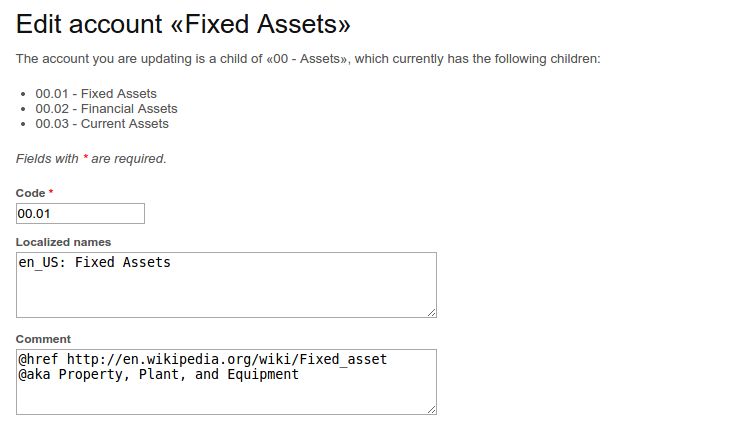Screen dimensions: 750x424
Task: Click the 'Edit account «Fixed Assets»' heading
Action: [183, 24]
